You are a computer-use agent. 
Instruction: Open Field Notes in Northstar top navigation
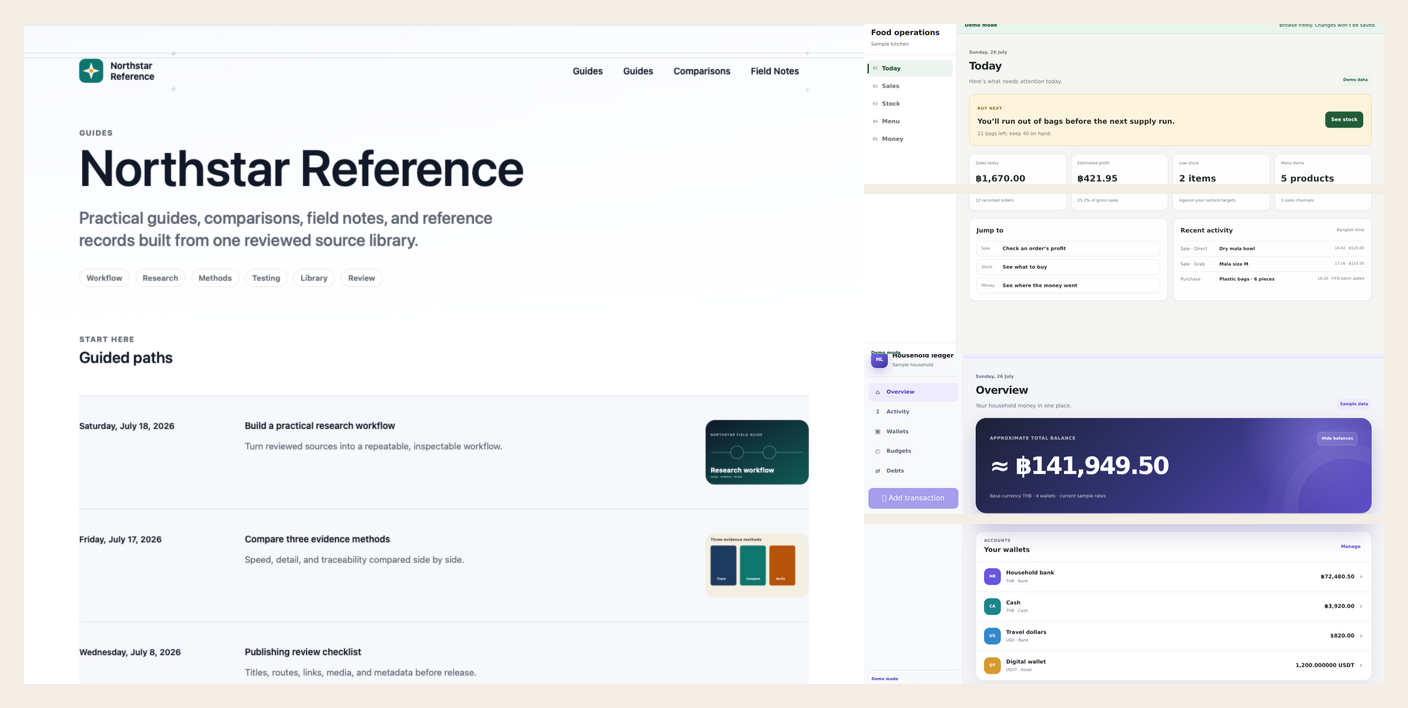point(775,71)
